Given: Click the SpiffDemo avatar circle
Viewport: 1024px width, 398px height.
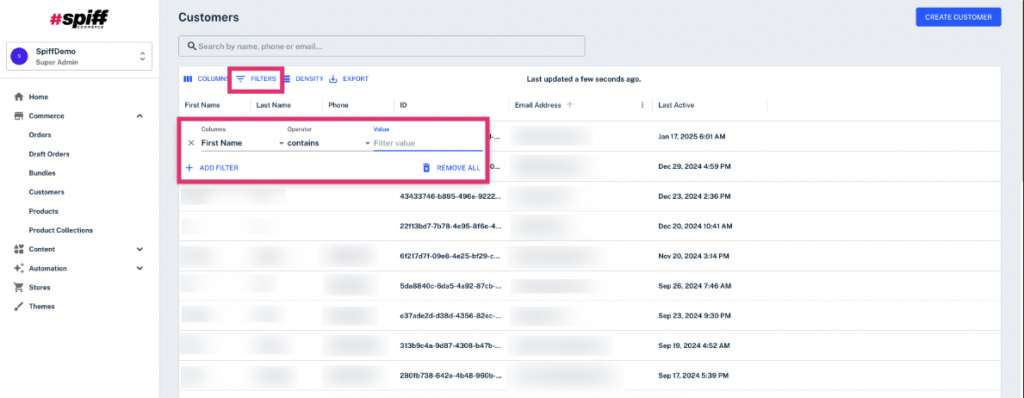Looking at the screenshot, I should click(19, 56).
